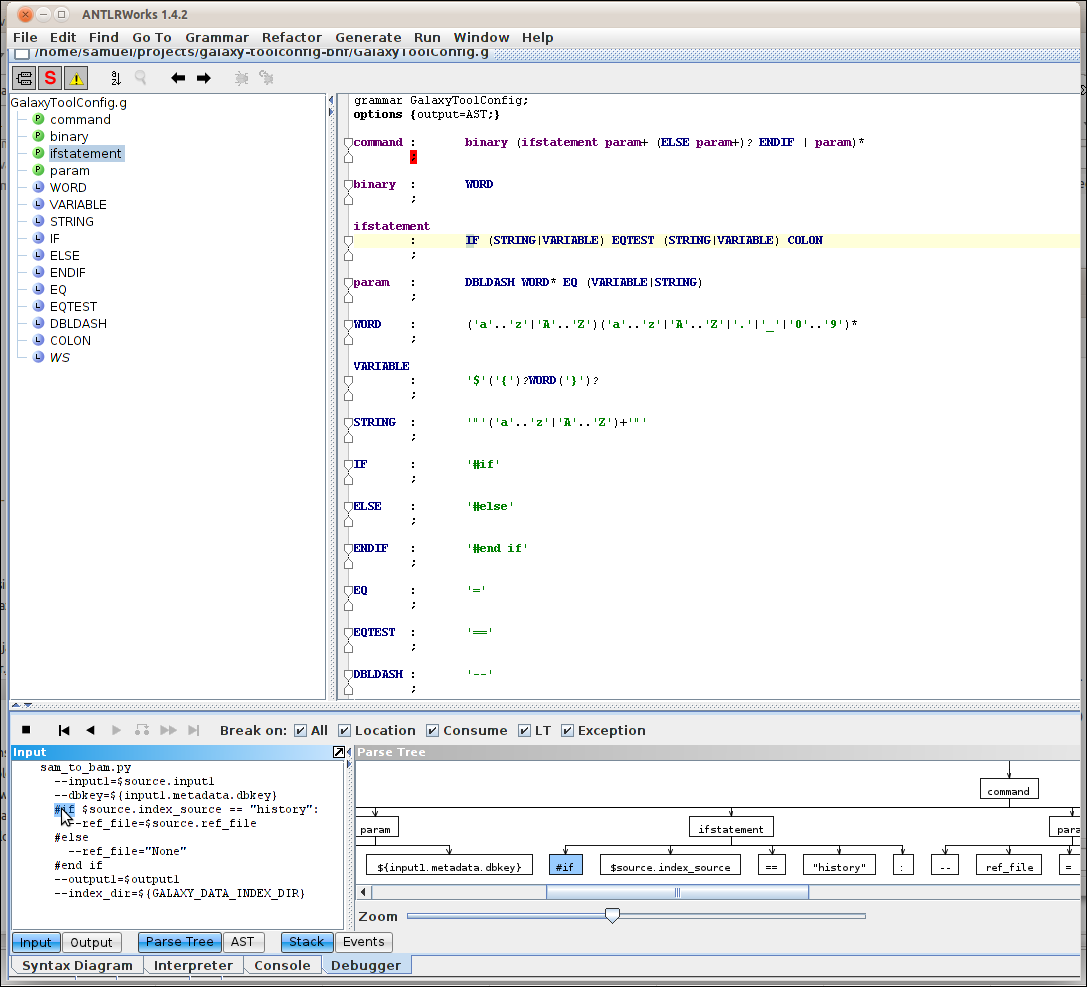
Task: Collapse the WORD rule fold marker
Action: click(348, 325)
